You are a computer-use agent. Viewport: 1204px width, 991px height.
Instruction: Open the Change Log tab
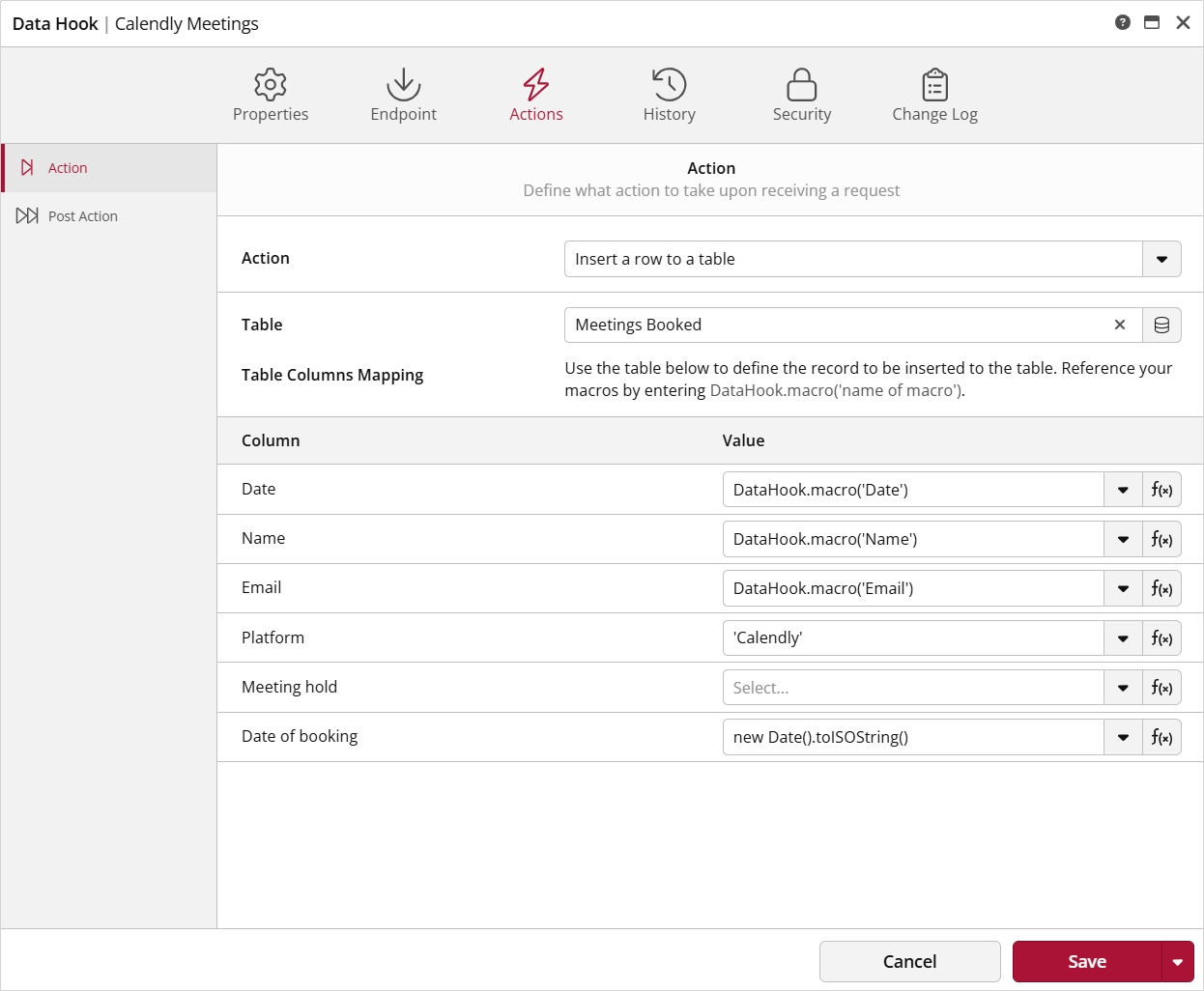934,96
